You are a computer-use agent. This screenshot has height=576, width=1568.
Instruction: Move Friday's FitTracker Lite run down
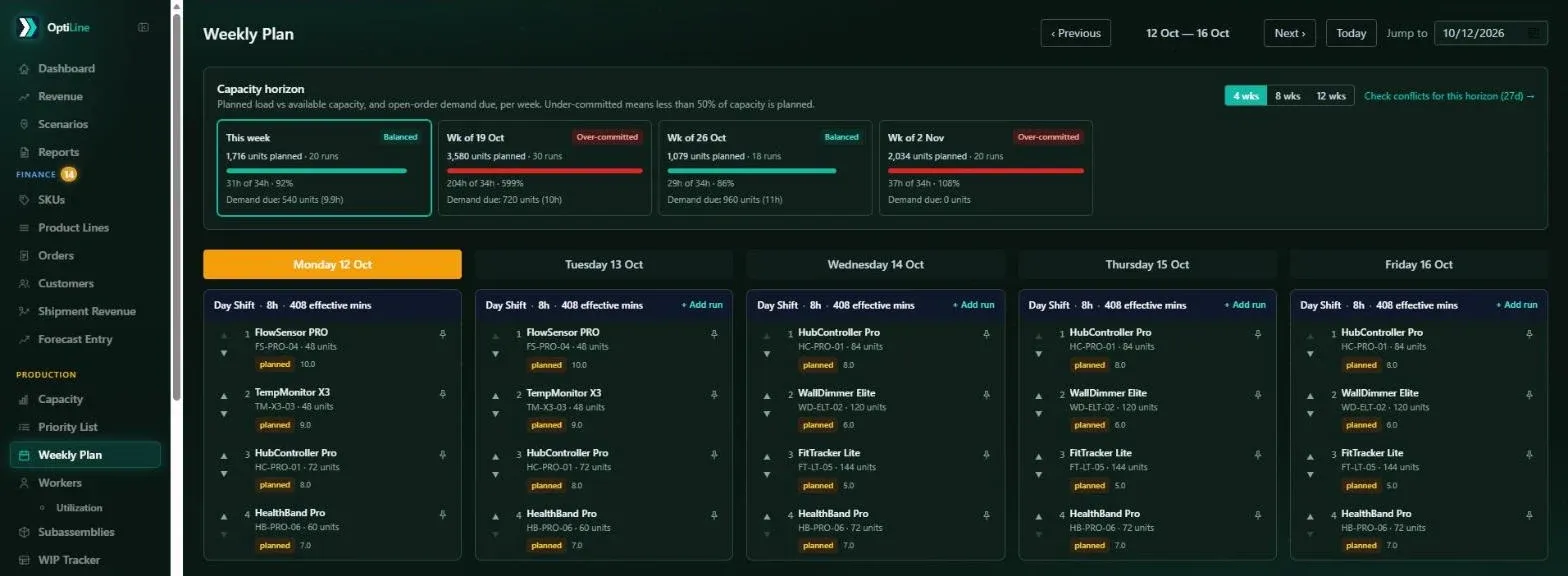click(x=1310, y=473)
